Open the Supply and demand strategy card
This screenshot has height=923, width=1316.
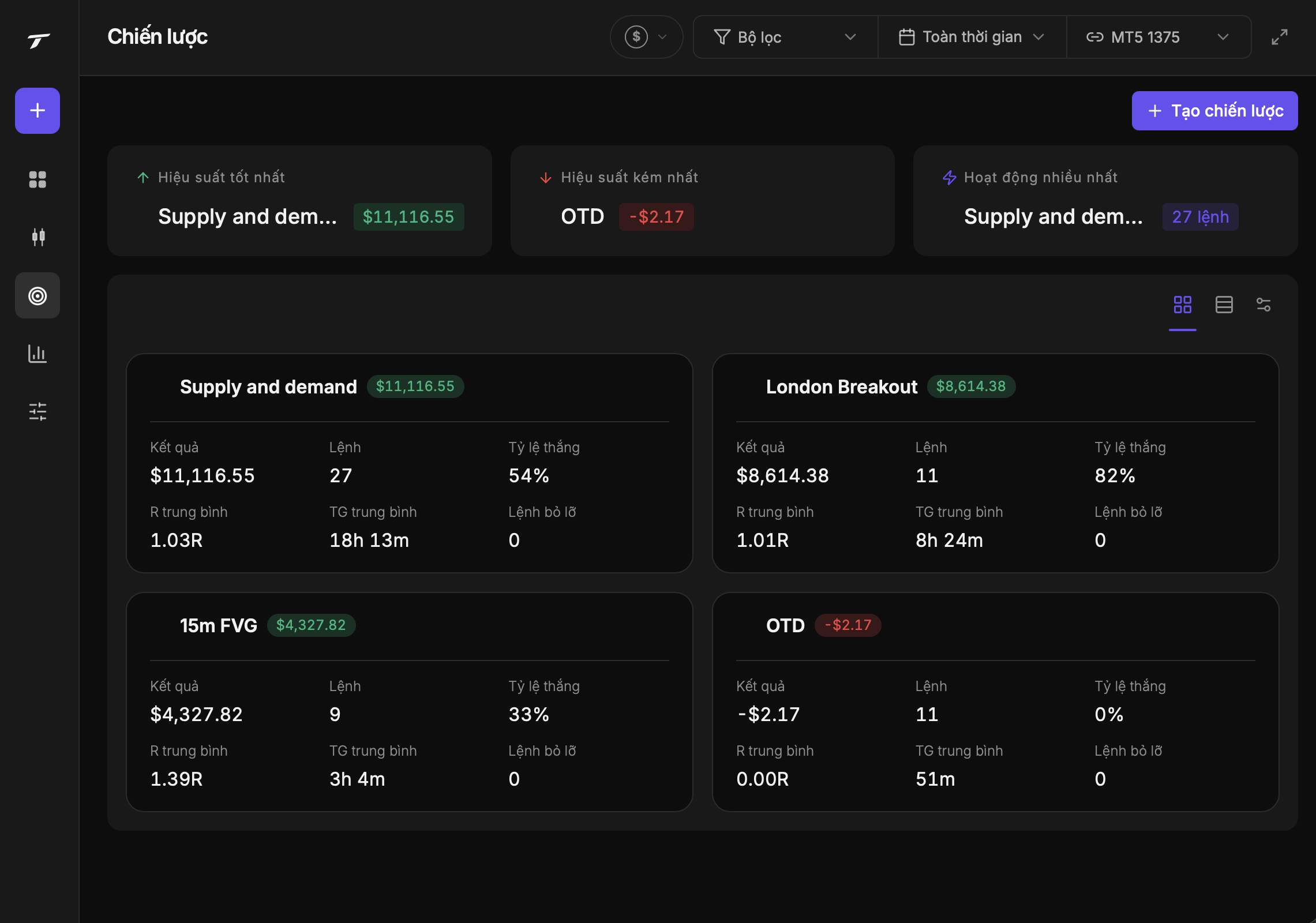coord(409,463)
